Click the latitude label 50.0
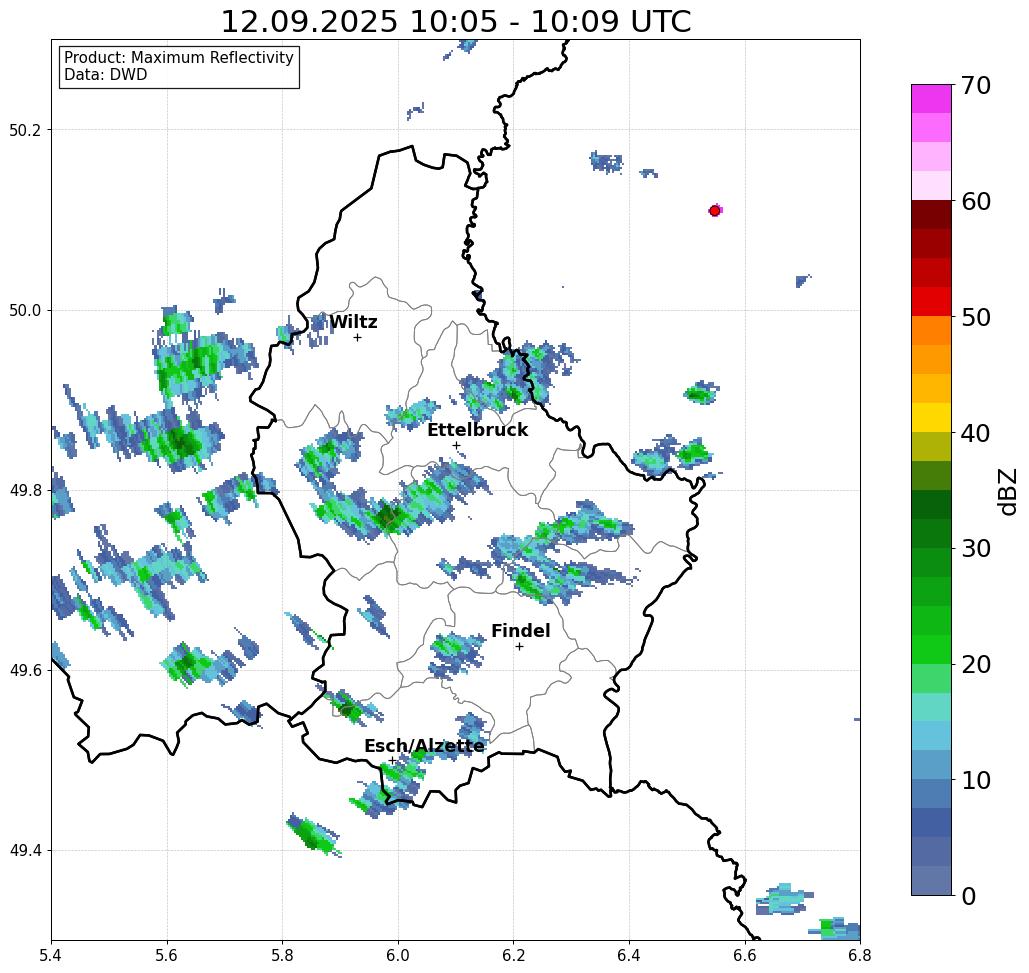 (24, 310)
